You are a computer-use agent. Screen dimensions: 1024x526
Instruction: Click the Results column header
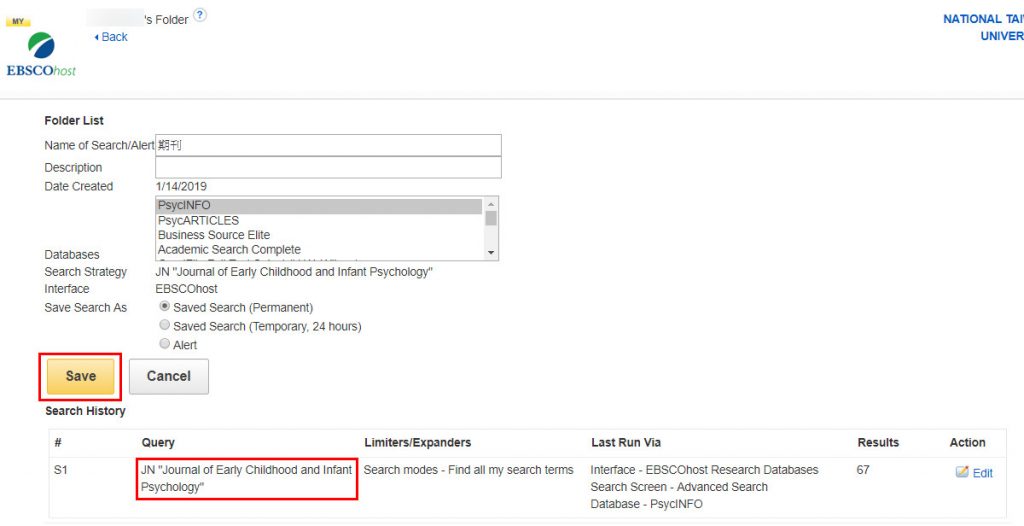click(878, 442)
